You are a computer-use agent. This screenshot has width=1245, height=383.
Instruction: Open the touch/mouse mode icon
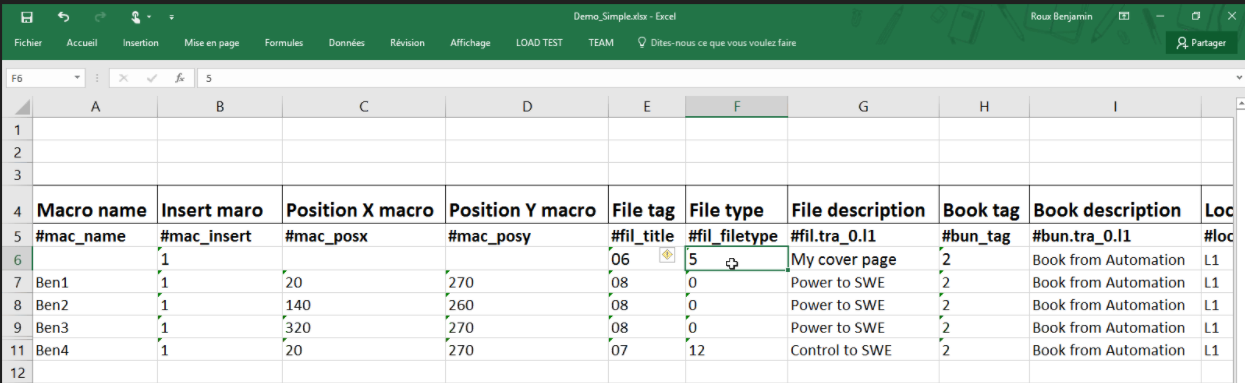click(x=136, y=17)
